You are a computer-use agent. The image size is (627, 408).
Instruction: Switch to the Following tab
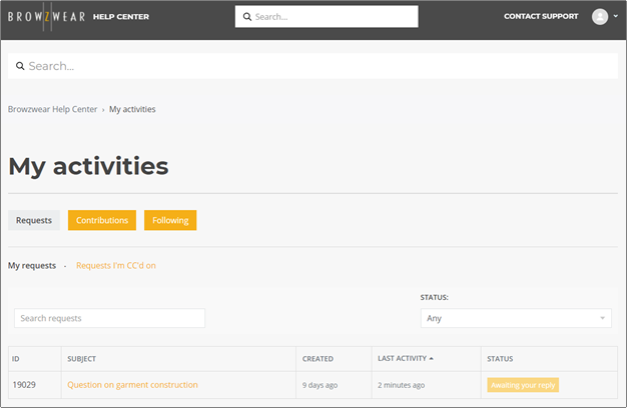tap(170, 220)
